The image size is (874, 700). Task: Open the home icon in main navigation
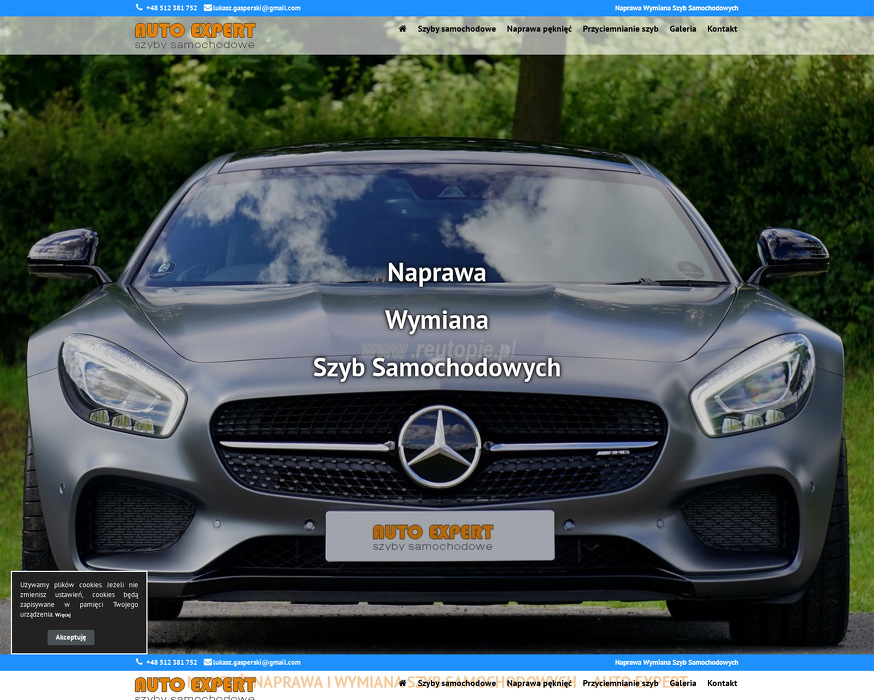tap(402, 28)
